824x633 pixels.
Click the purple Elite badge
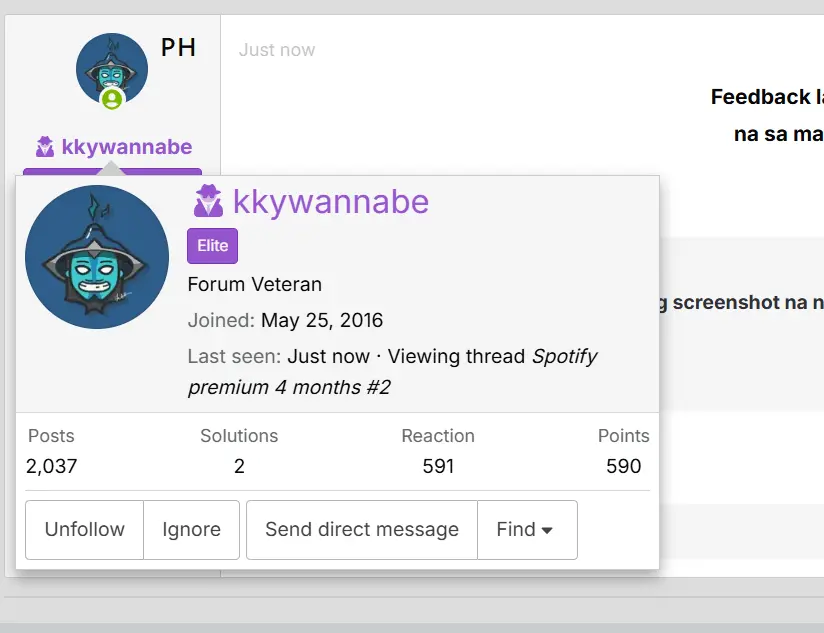(212, 246)
